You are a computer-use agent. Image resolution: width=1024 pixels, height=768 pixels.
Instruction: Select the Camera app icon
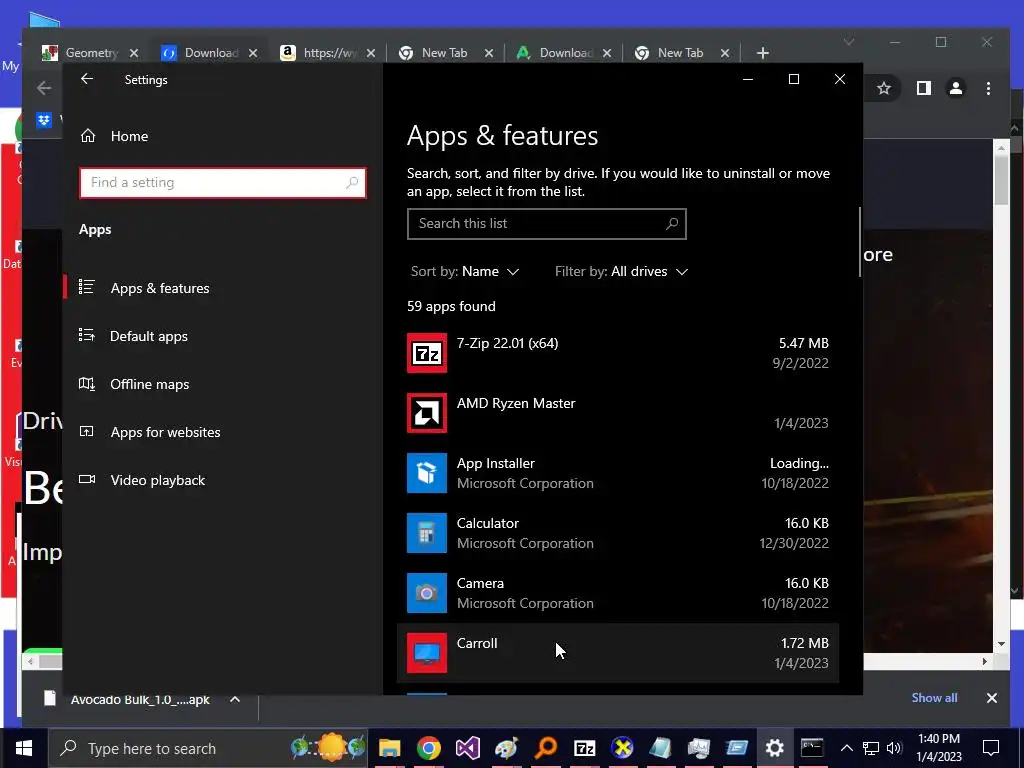pos(427,594)
